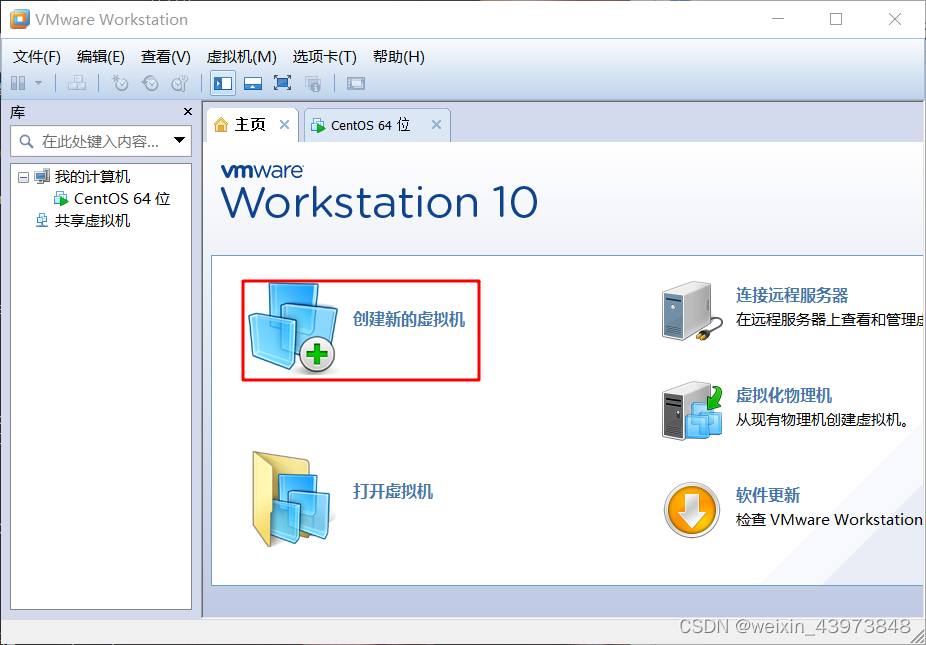Open the 帮助(H) menu
926x645 pixels.
tap(399, 57)
